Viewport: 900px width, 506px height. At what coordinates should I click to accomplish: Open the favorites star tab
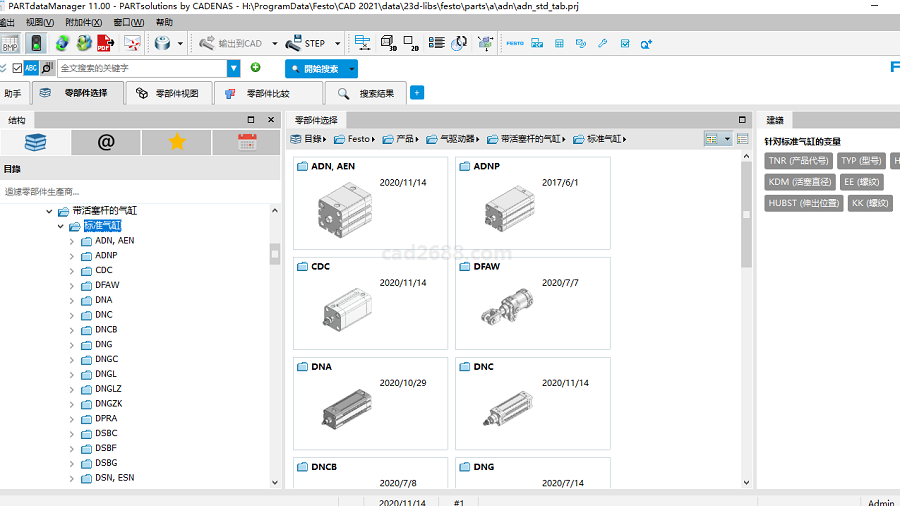[177, 142]
